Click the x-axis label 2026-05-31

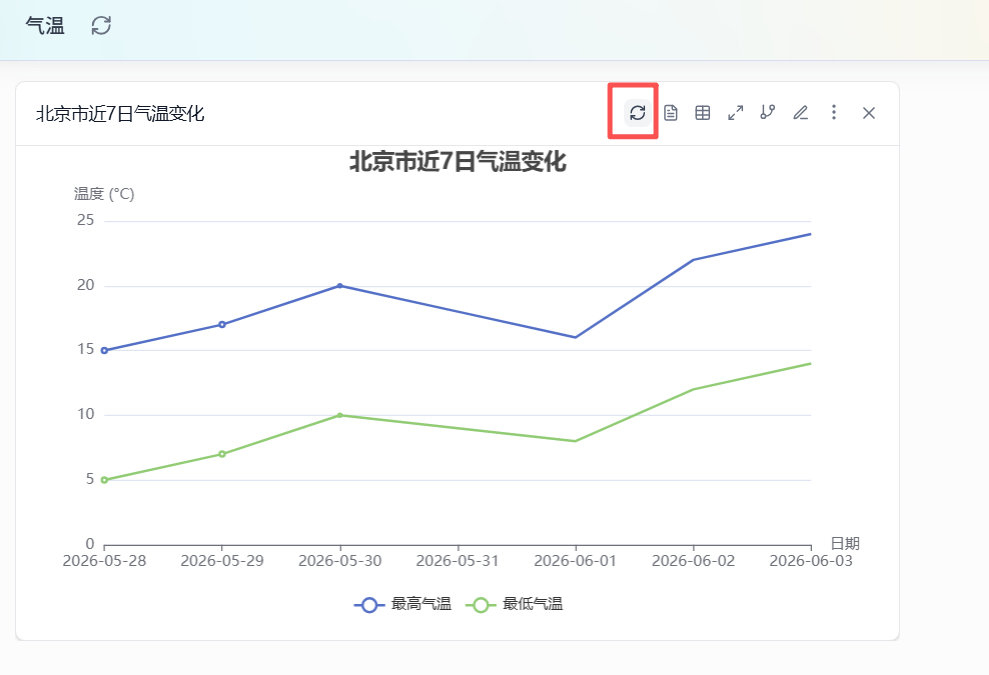point(457,561)
